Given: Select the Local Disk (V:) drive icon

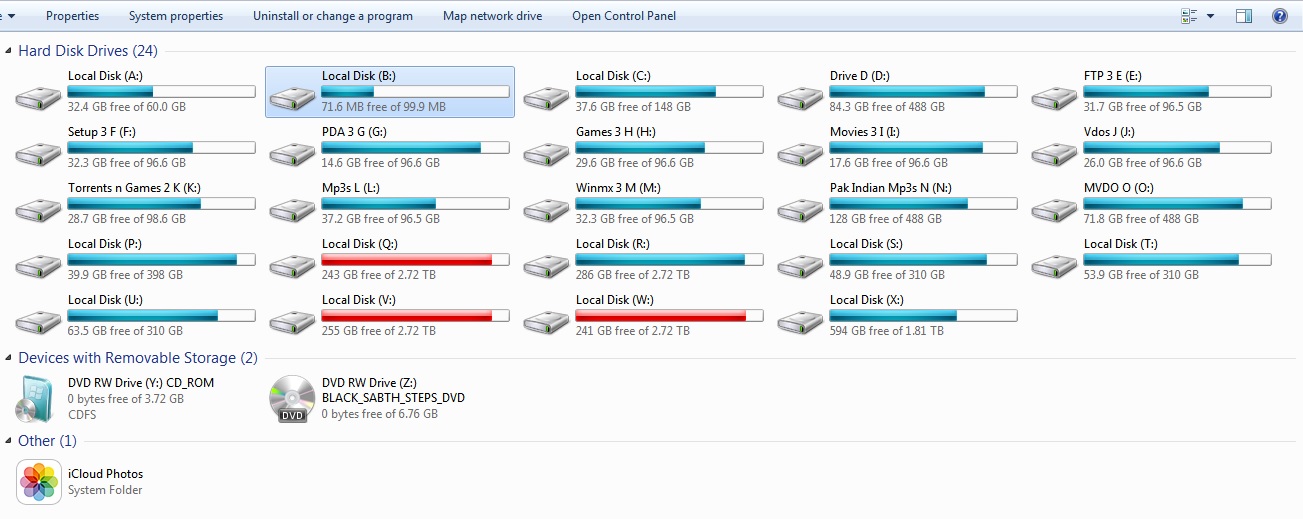Looking at the screenshot, I should [292, 322].
